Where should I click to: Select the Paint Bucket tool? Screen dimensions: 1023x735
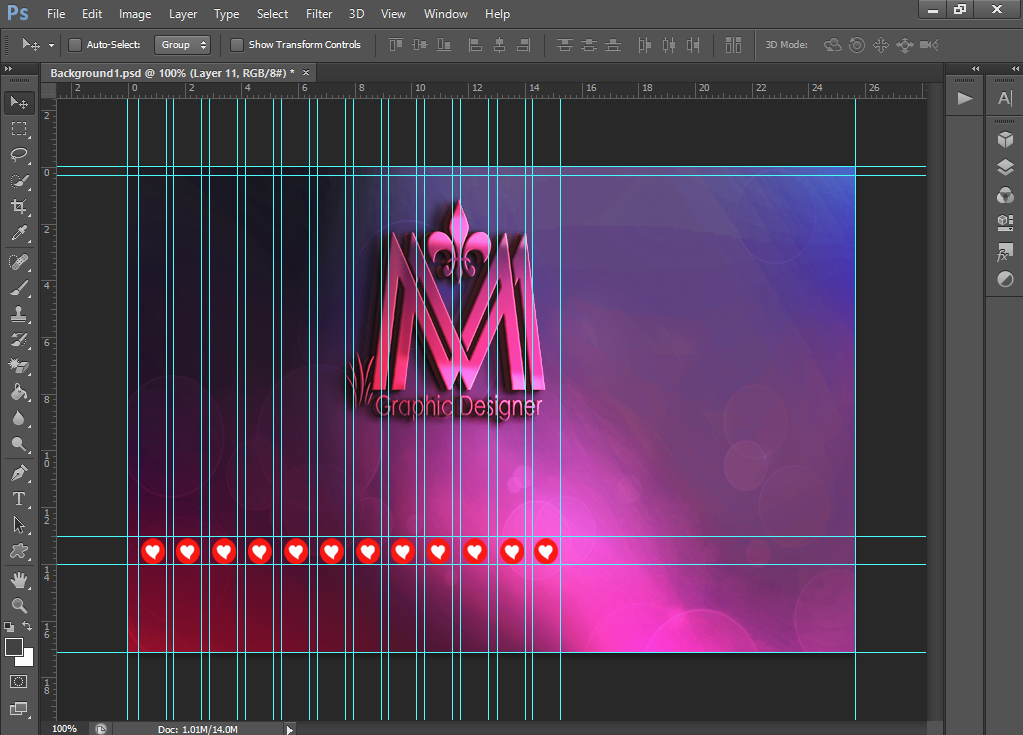(x=19, y=392)
